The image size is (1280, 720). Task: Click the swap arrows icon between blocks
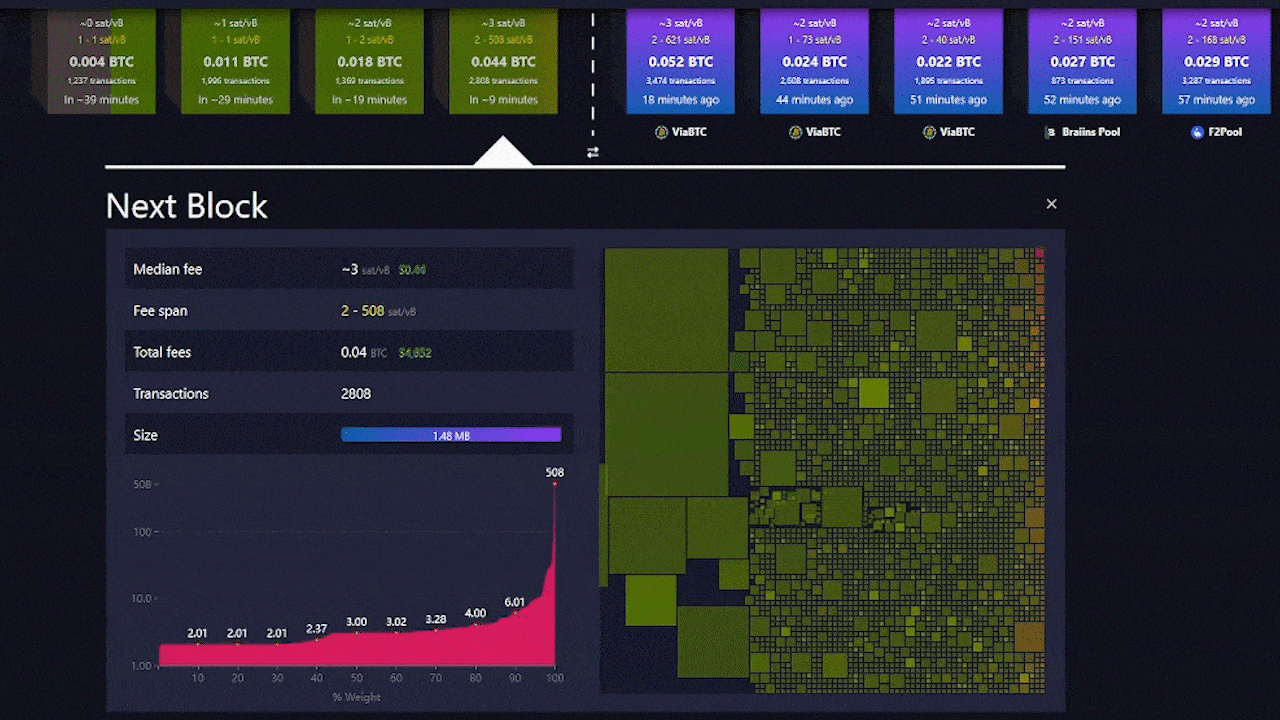point(593,152)
